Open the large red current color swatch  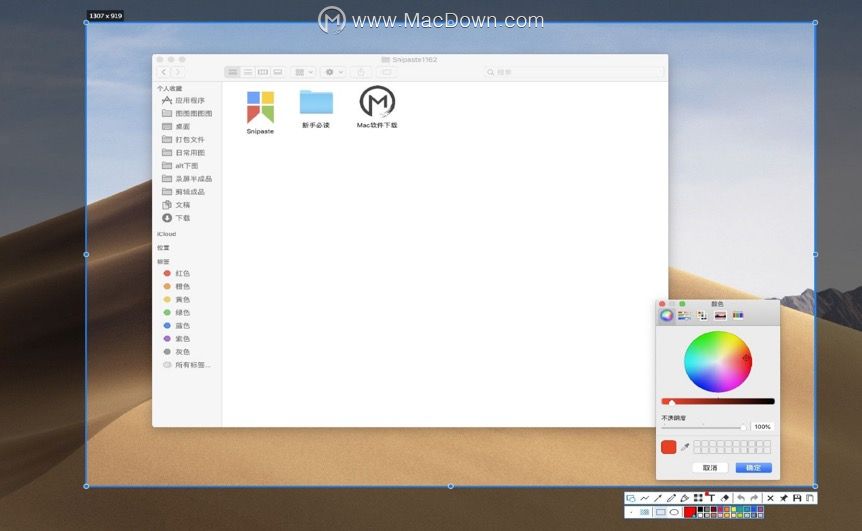[690, 512]
